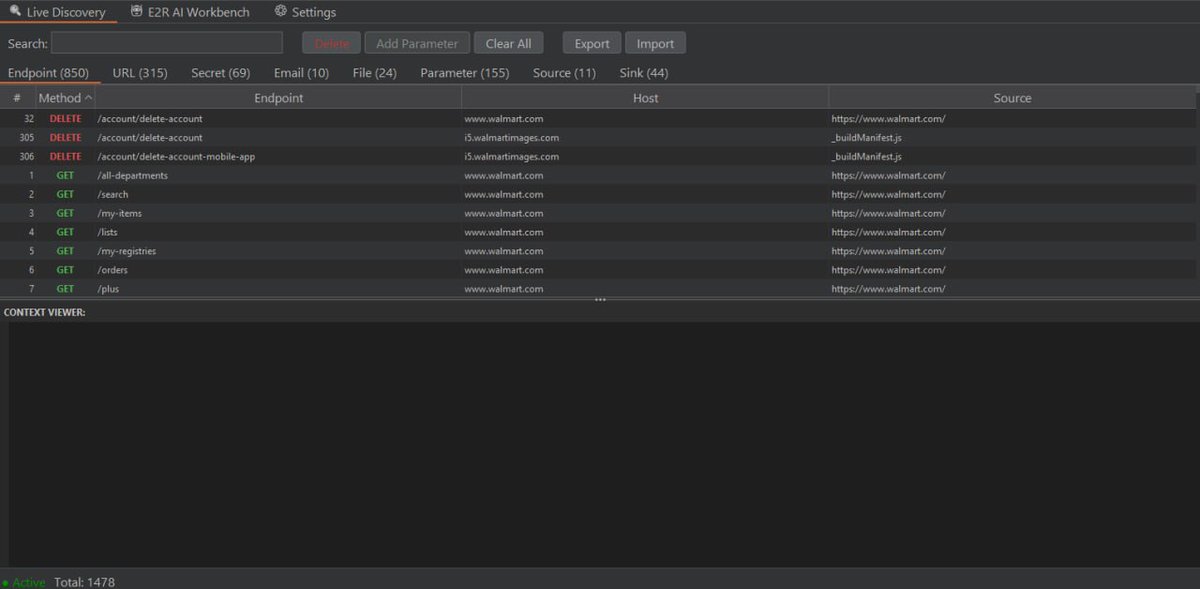Click the Delete button
Screen dimensions: 1200x589
(x=332, y=43)
